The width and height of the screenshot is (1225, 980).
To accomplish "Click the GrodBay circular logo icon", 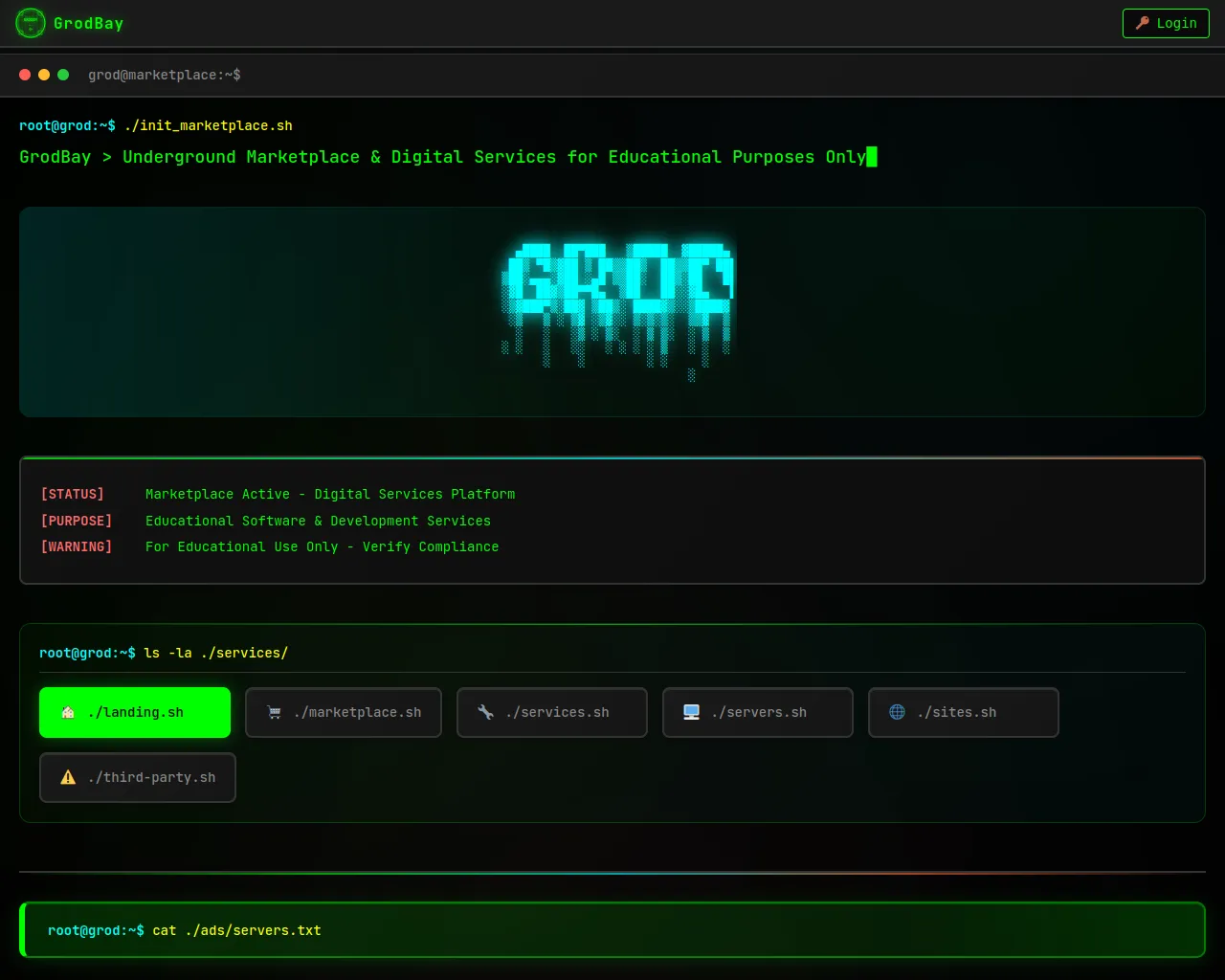I will tap(31, 23).
